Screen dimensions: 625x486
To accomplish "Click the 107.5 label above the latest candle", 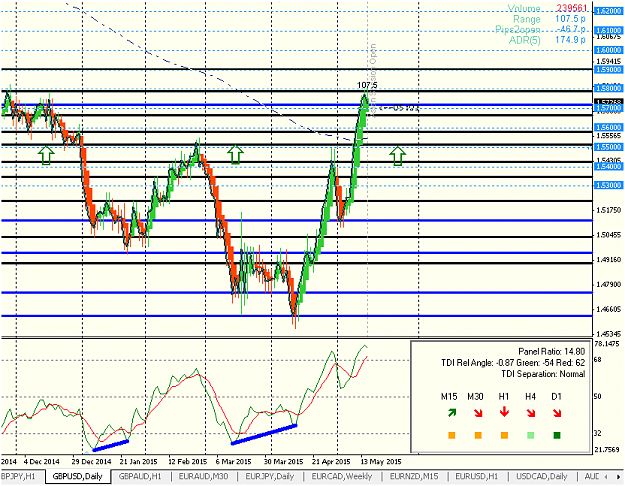I will (x=367, y=85).
